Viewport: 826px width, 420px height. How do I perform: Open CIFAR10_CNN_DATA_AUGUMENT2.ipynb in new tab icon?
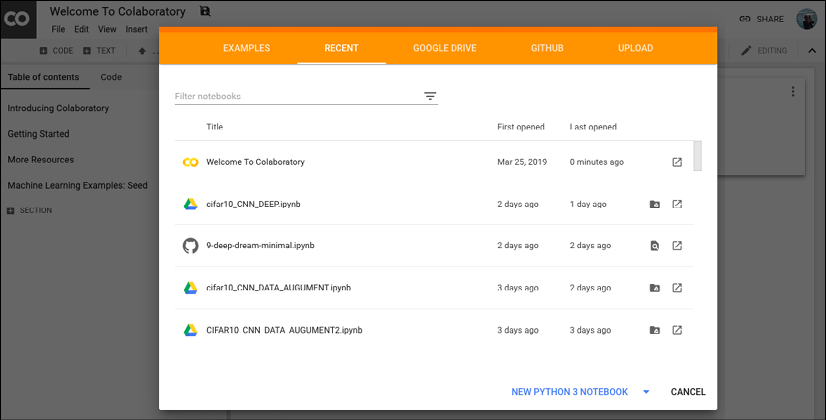click(x=677, y=330)
